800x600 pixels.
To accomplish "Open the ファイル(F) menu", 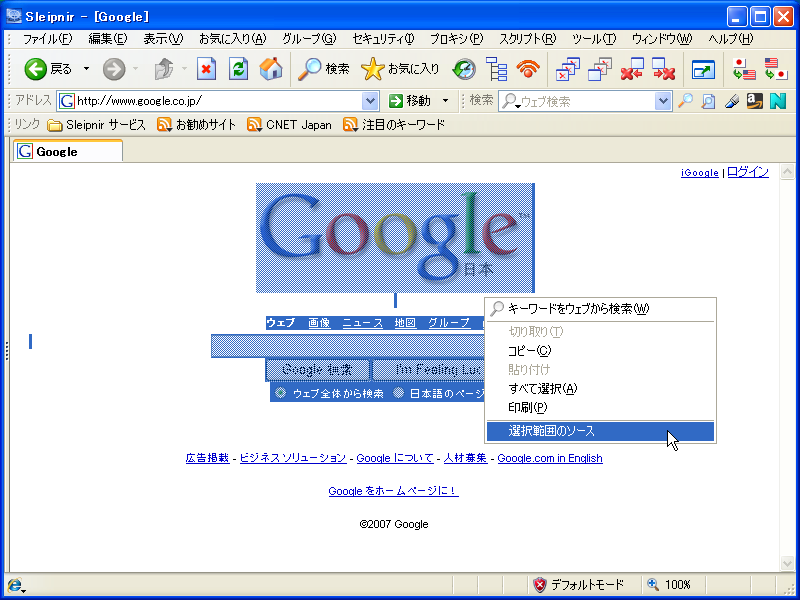I will point(47,39).
